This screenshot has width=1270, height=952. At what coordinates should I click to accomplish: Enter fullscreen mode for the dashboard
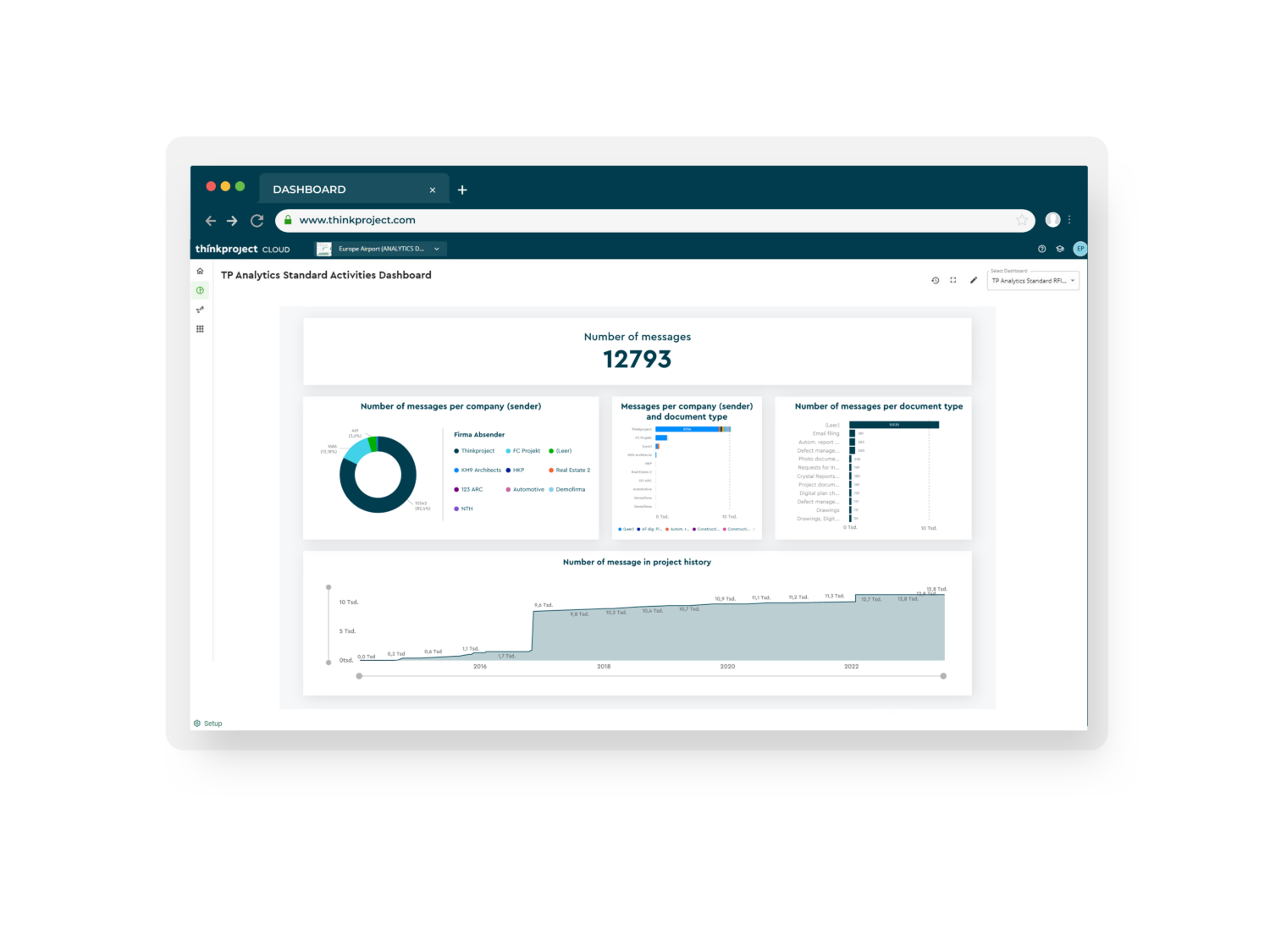953,280
